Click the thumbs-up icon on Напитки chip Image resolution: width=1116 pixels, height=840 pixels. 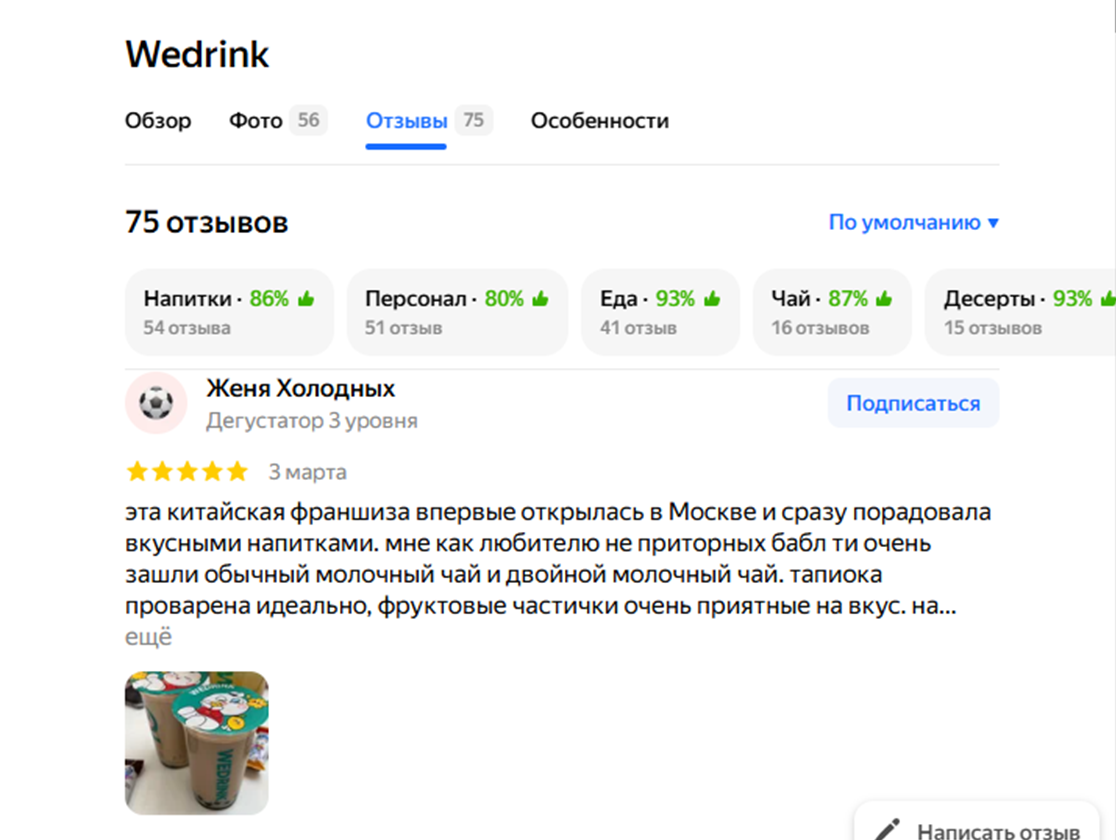coord(306,298)
